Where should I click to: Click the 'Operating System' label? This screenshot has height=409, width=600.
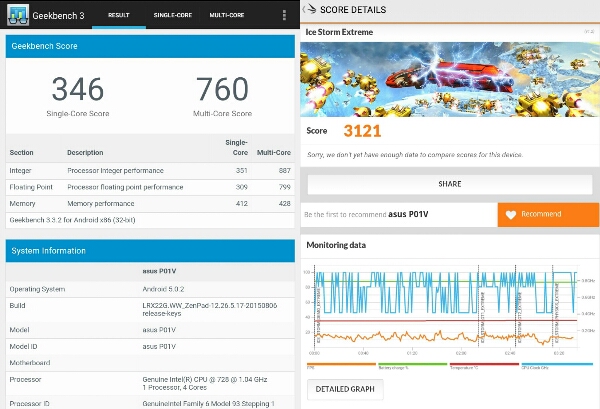click(x=37, y=289)
